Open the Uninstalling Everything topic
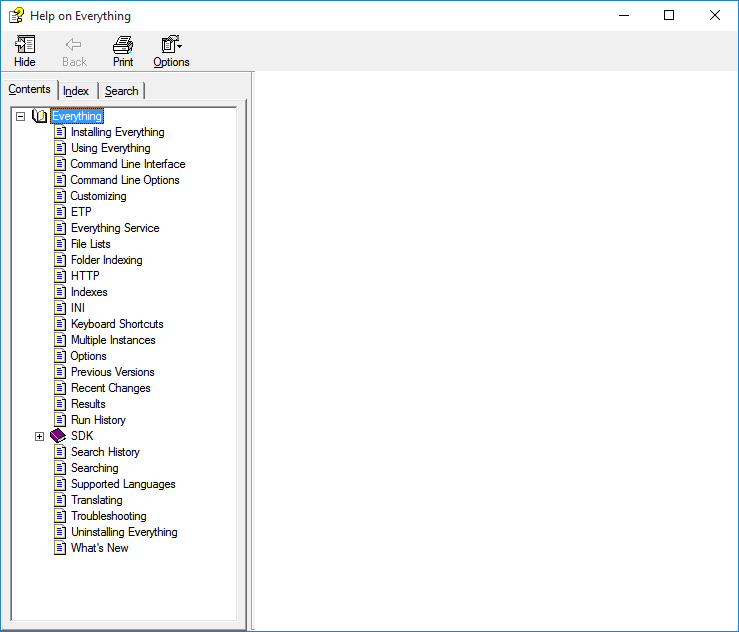This screenshot has height=632, width=739. click(124, 532)
